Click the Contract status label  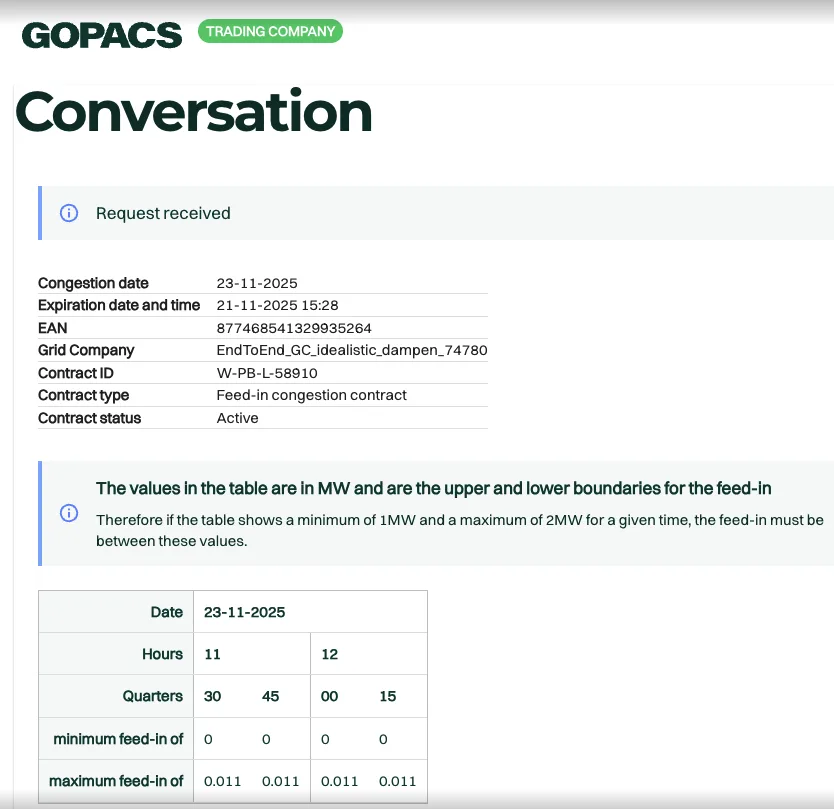click(89, 418)
